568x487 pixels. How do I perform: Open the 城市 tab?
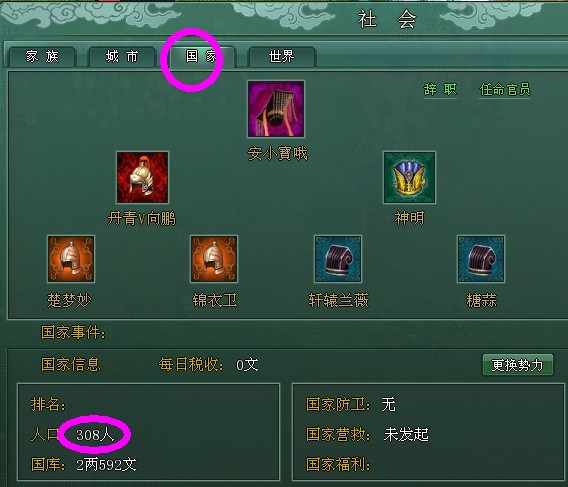point(122,57)
